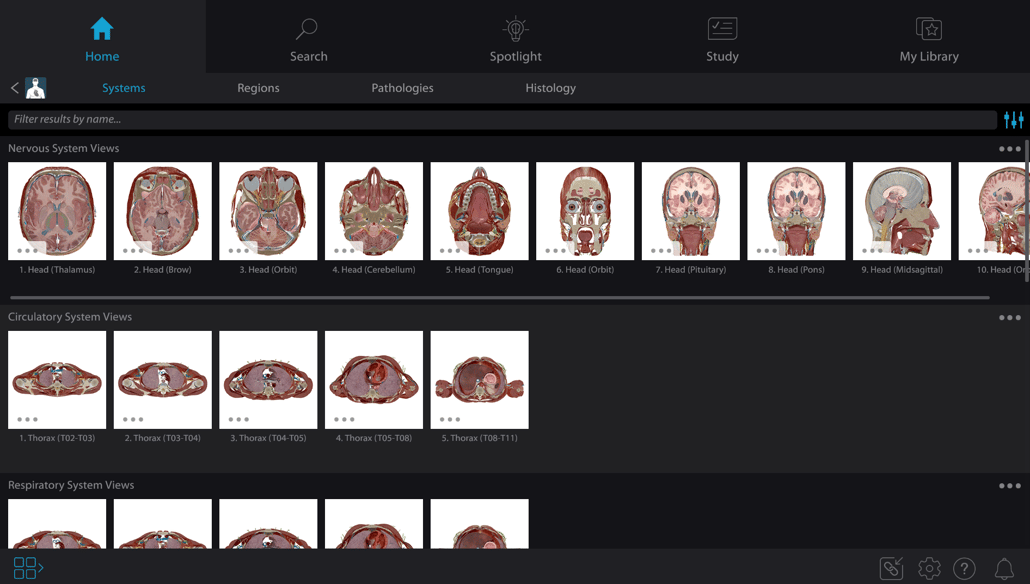Open the filter options sliders icon
This screenshot has width=1030, height=584.
pyautogui.click(x=1013, y=119)
